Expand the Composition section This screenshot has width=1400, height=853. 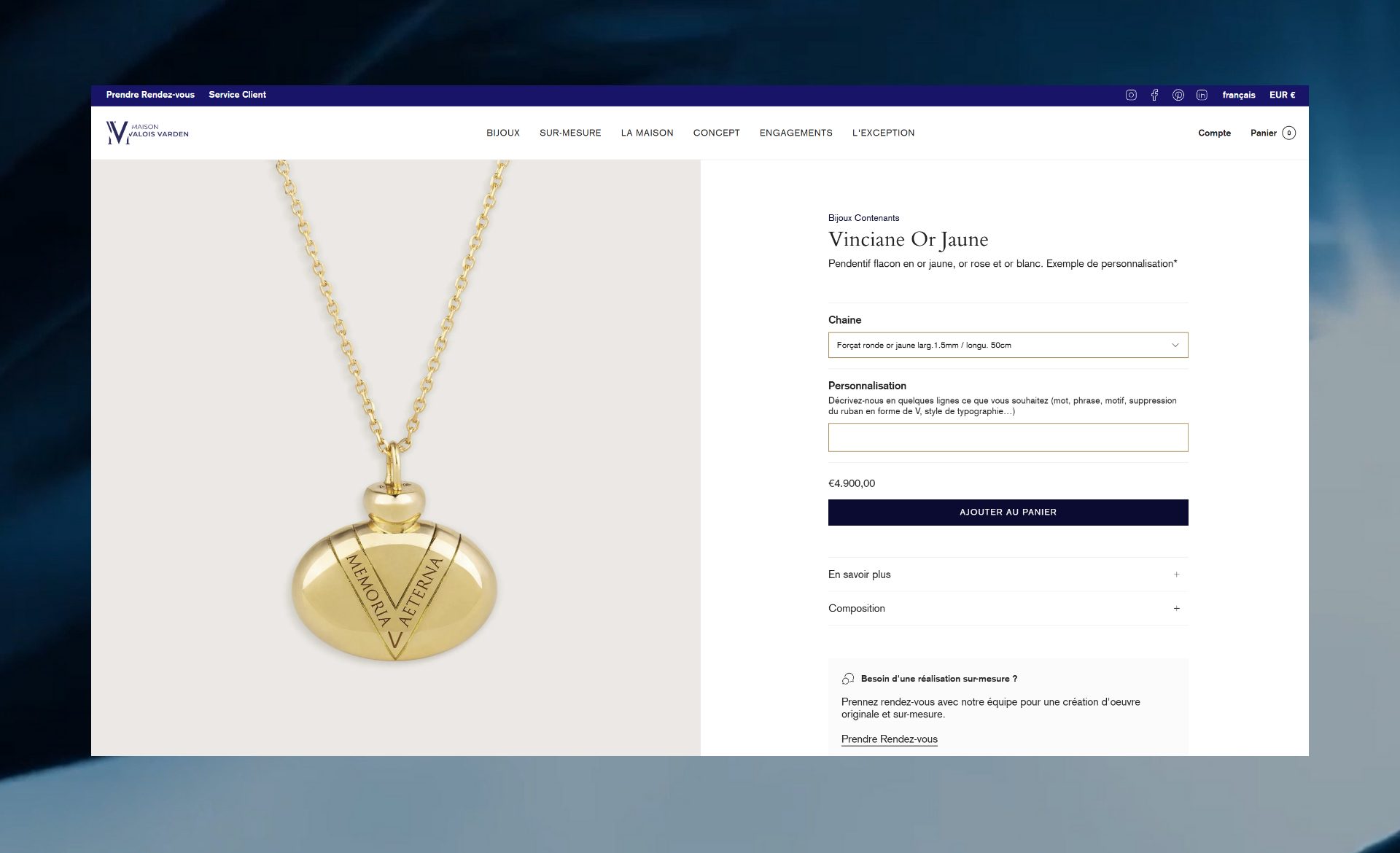click(1008, 608)
